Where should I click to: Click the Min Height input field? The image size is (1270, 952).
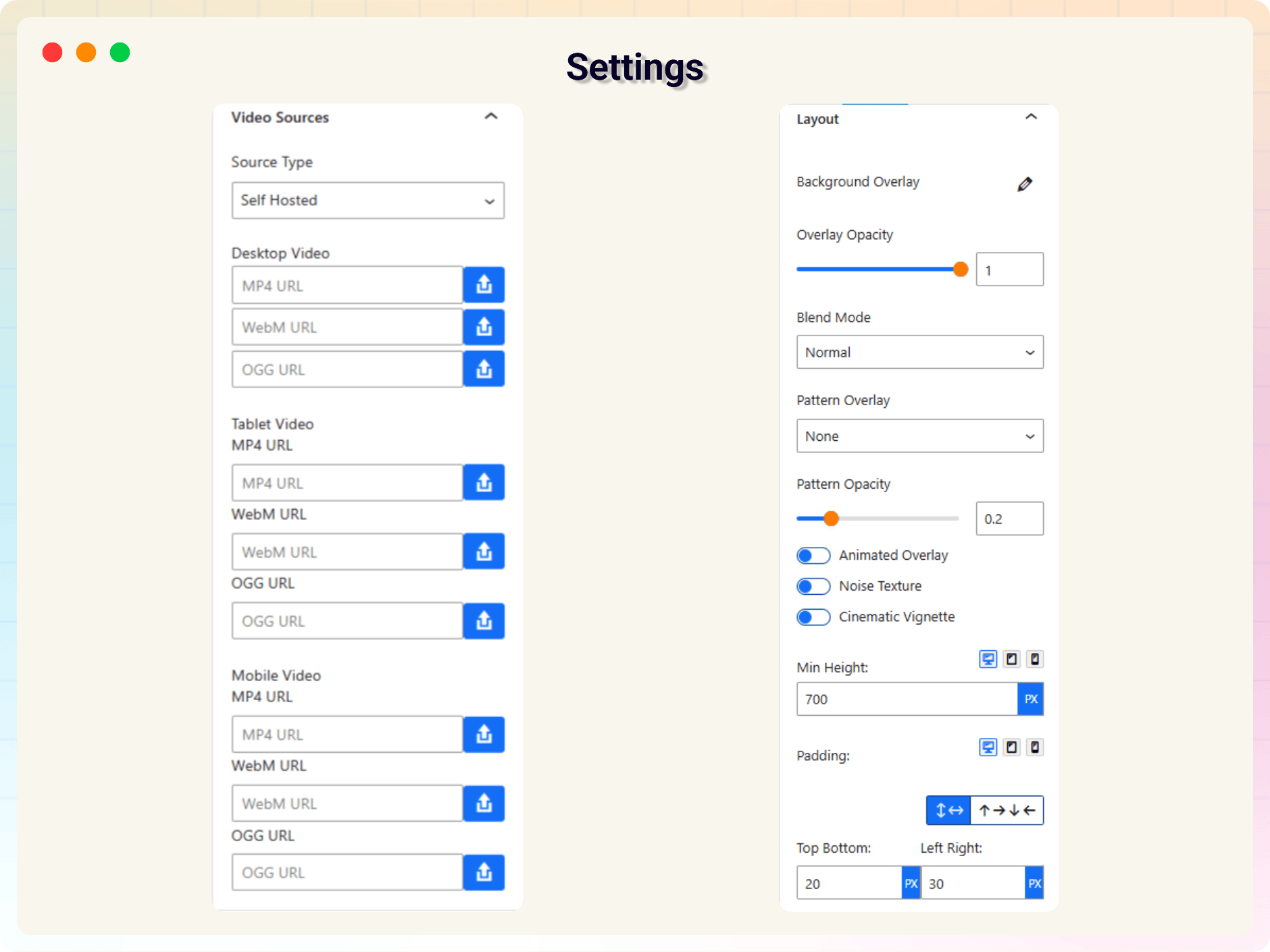click(x=907, y=699)
